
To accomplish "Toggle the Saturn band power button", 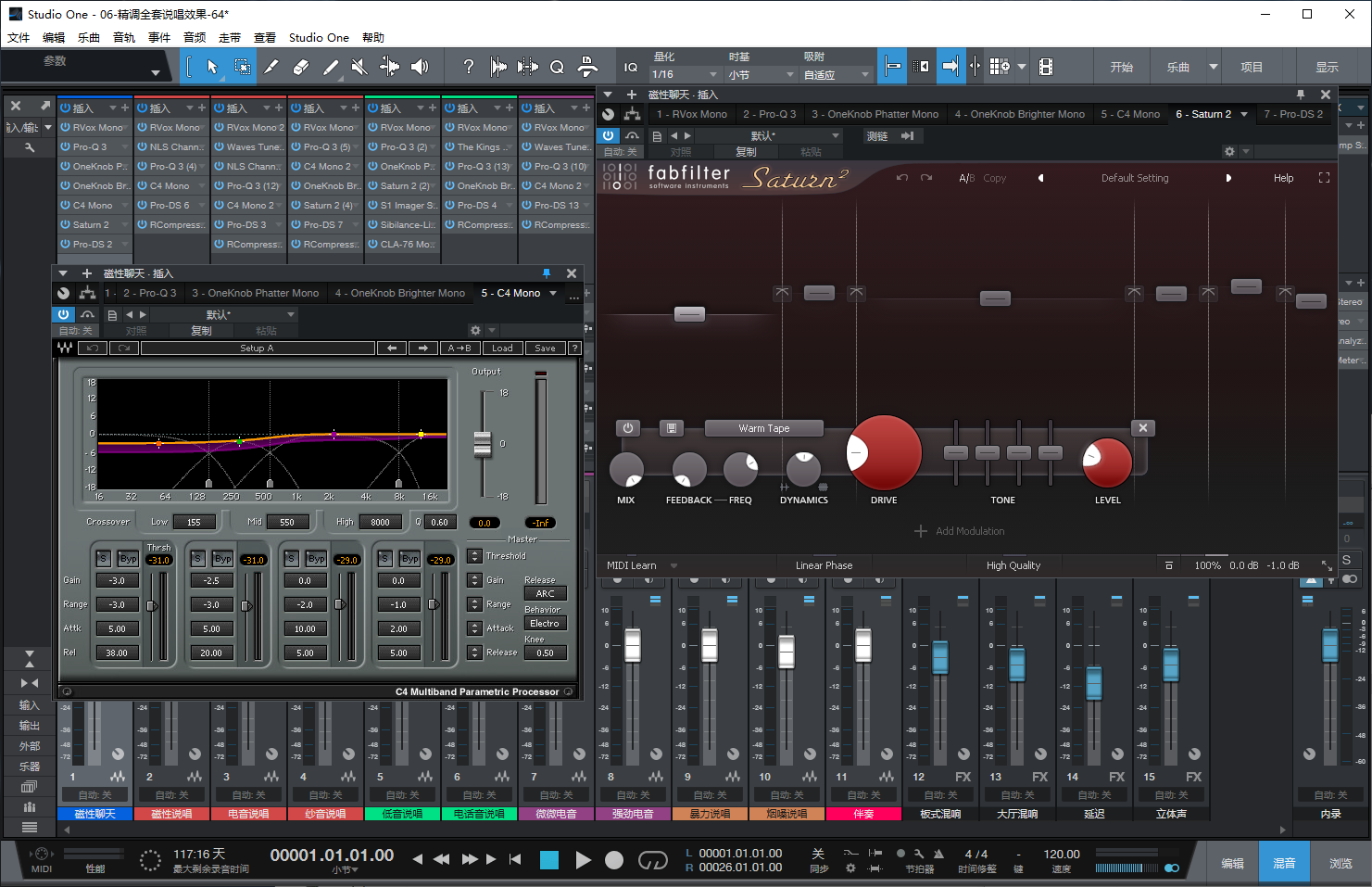I will point(628,428).
